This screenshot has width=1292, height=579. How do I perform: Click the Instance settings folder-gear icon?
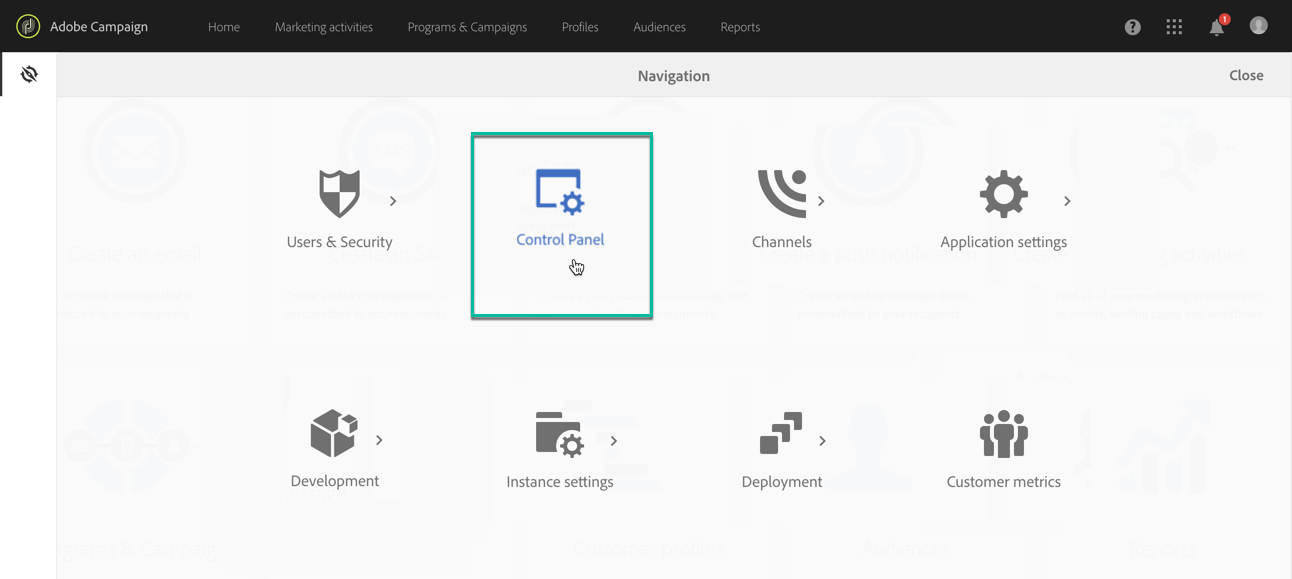(x=560, y=434)
